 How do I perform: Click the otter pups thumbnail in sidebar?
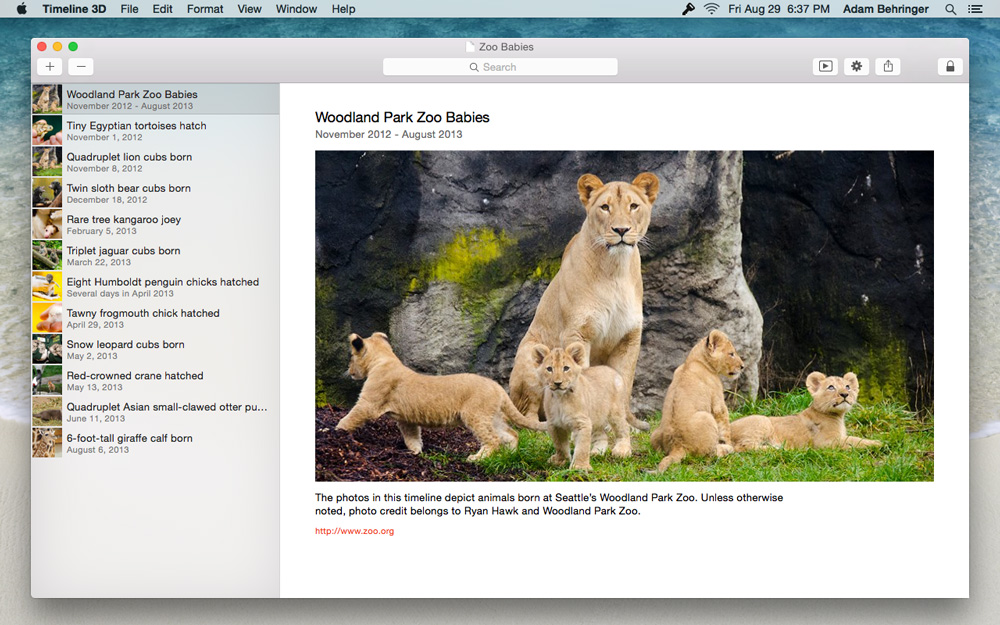(47, 412)
